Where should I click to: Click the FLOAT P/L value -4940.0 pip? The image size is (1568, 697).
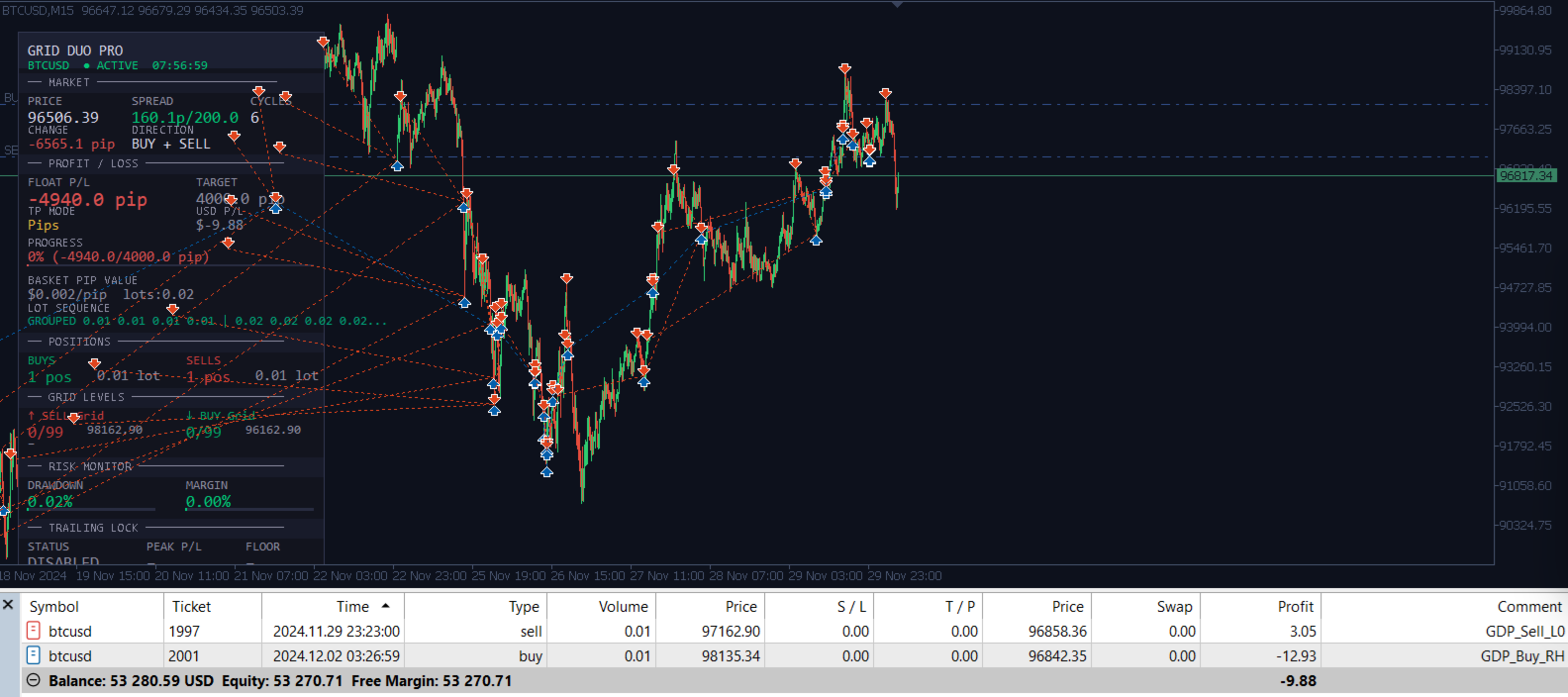pos(87,199)
